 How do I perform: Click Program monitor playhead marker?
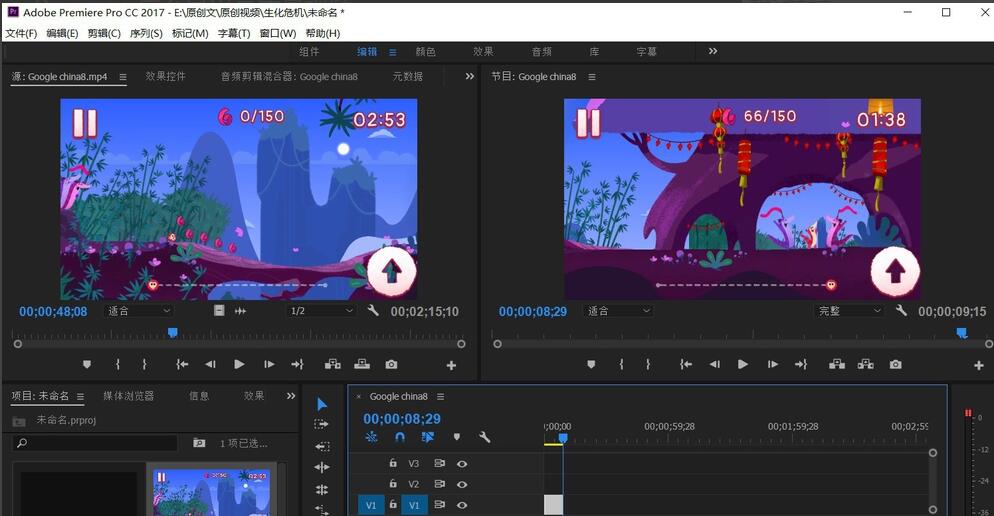point(962,332)
